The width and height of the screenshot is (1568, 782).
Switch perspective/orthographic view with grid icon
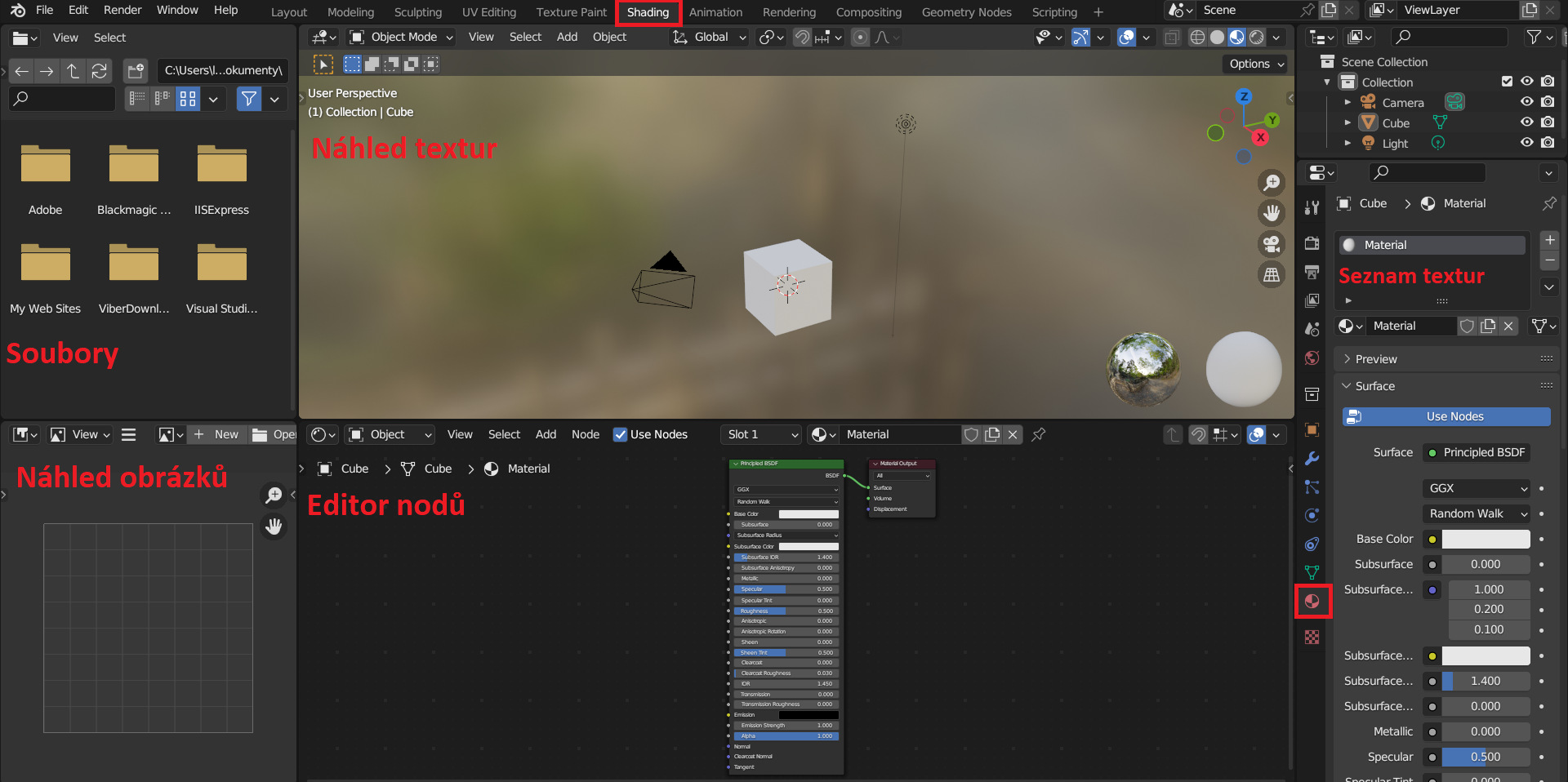tap(1272, 275)
